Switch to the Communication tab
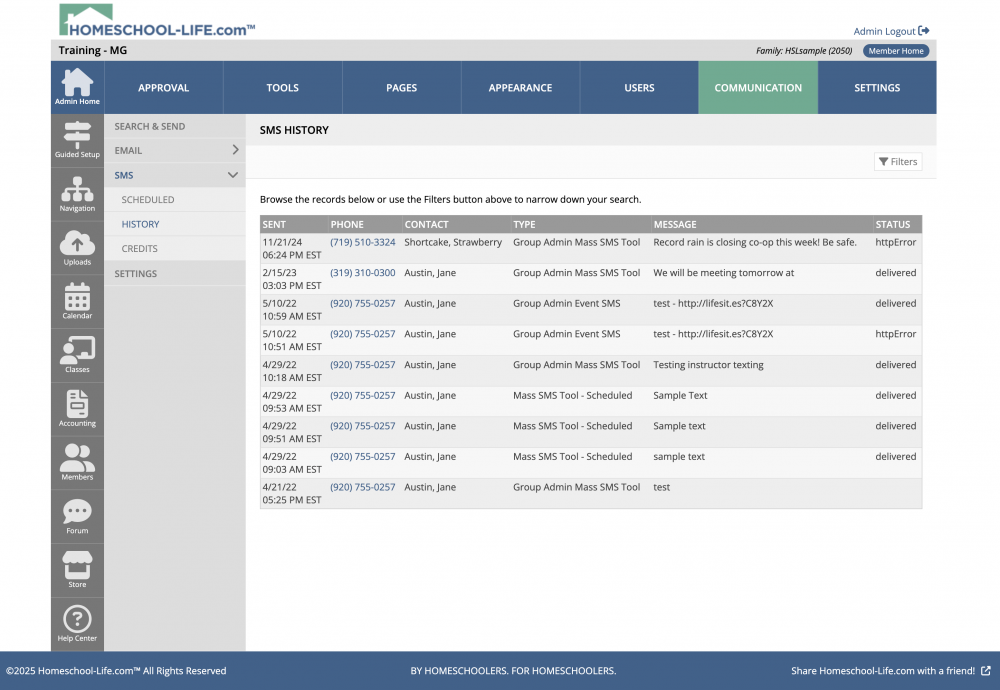This screenshot has height=690, width=1000. [x=758, y=88]
